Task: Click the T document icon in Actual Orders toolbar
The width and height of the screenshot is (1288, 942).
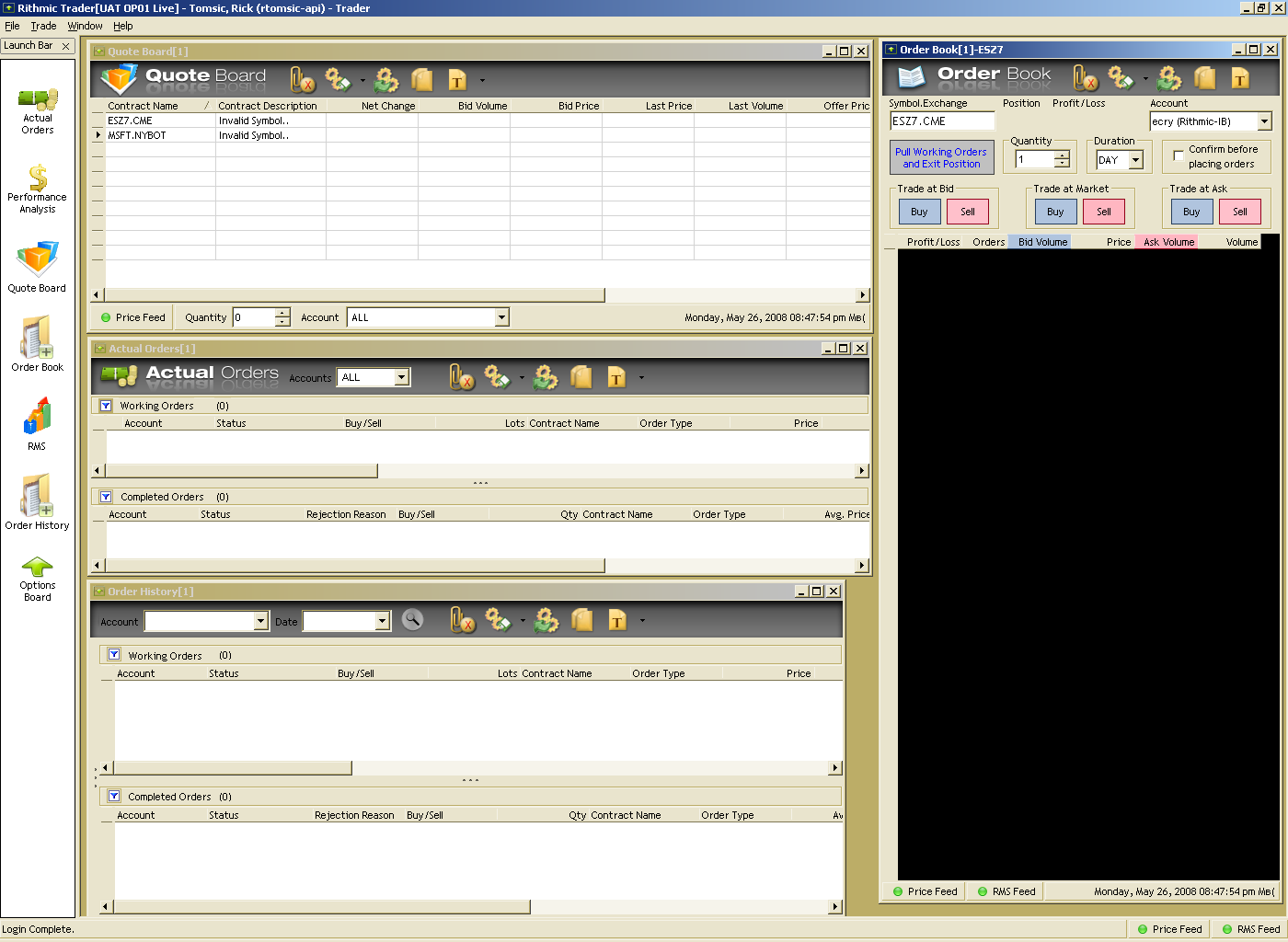Action: click(616, 377)
